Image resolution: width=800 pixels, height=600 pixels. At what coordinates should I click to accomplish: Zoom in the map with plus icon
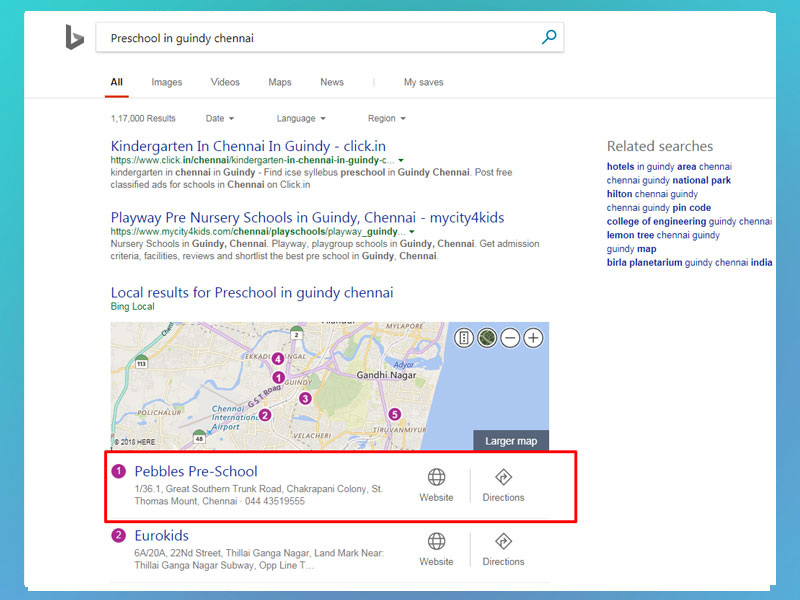click(x=533, y=338)
